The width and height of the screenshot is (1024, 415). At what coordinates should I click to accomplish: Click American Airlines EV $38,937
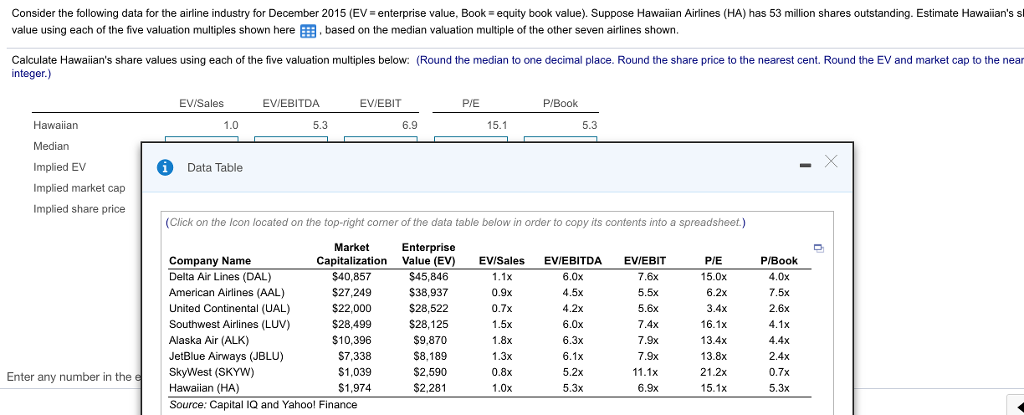click(428, 292)
